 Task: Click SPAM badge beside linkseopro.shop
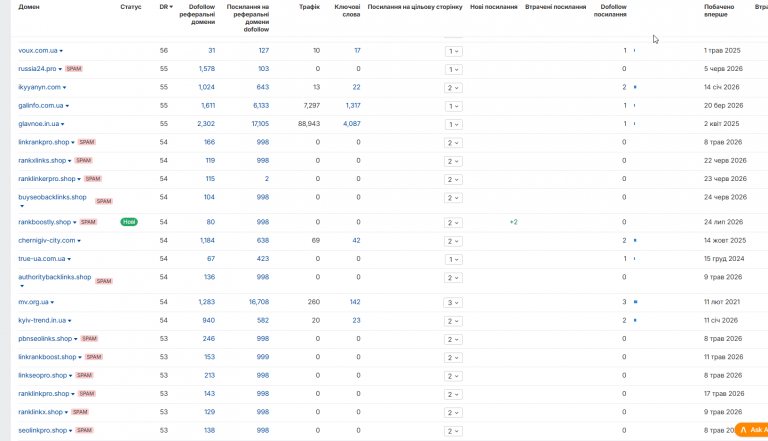(84, 375)
